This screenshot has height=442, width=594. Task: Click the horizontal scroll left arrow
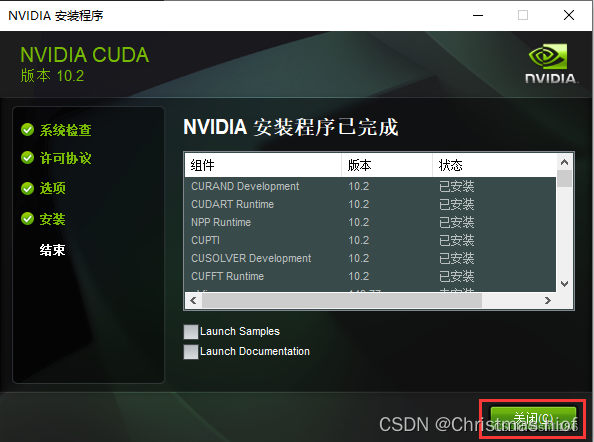pyautogui.click(x=193, y=301)
